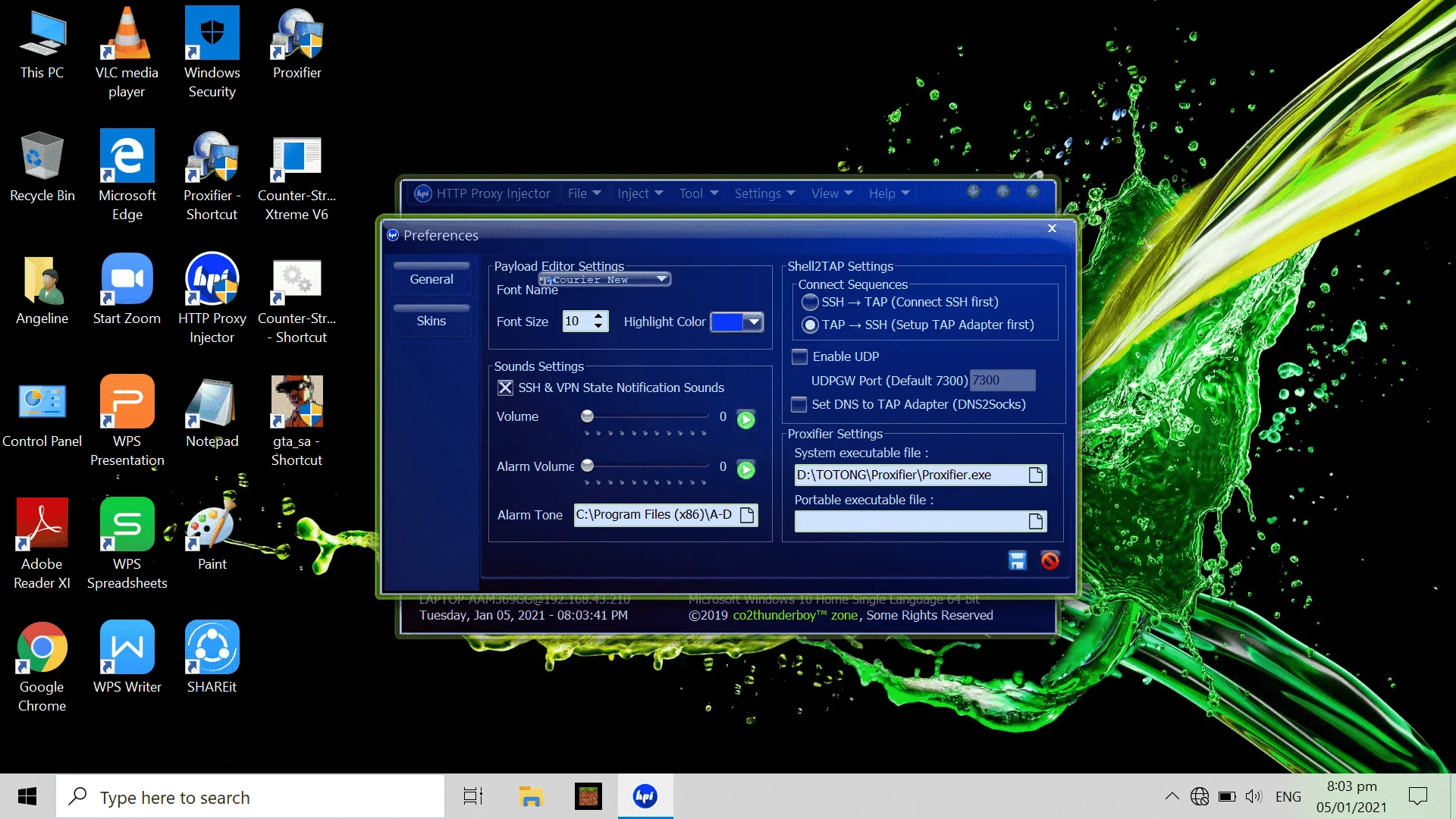Select SSH → TAP connect sequence

[810, 302]
